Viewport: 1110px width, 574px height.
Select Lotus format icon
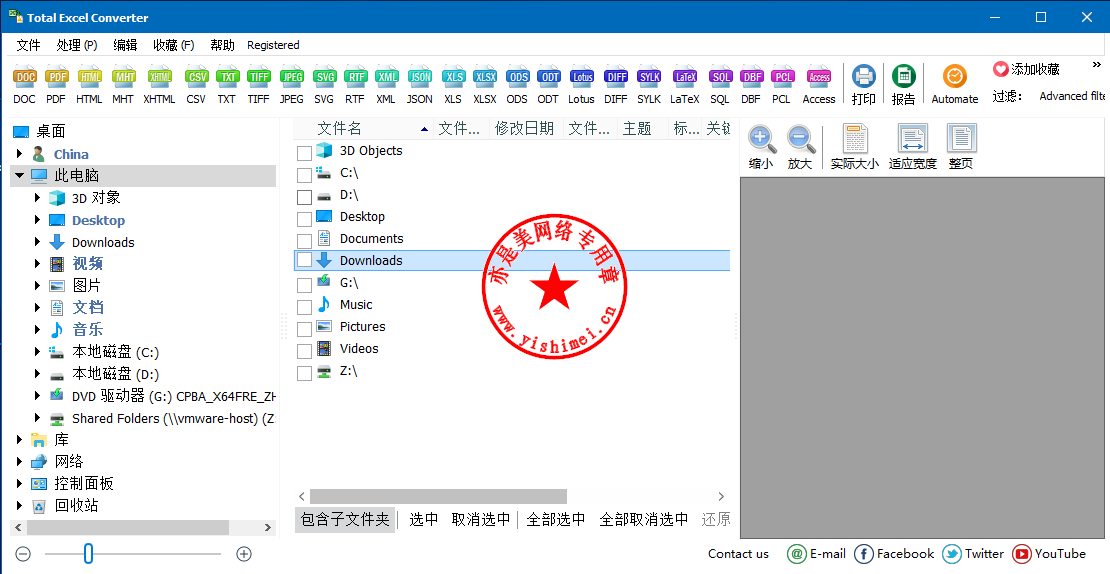click(x=582, y=85)
